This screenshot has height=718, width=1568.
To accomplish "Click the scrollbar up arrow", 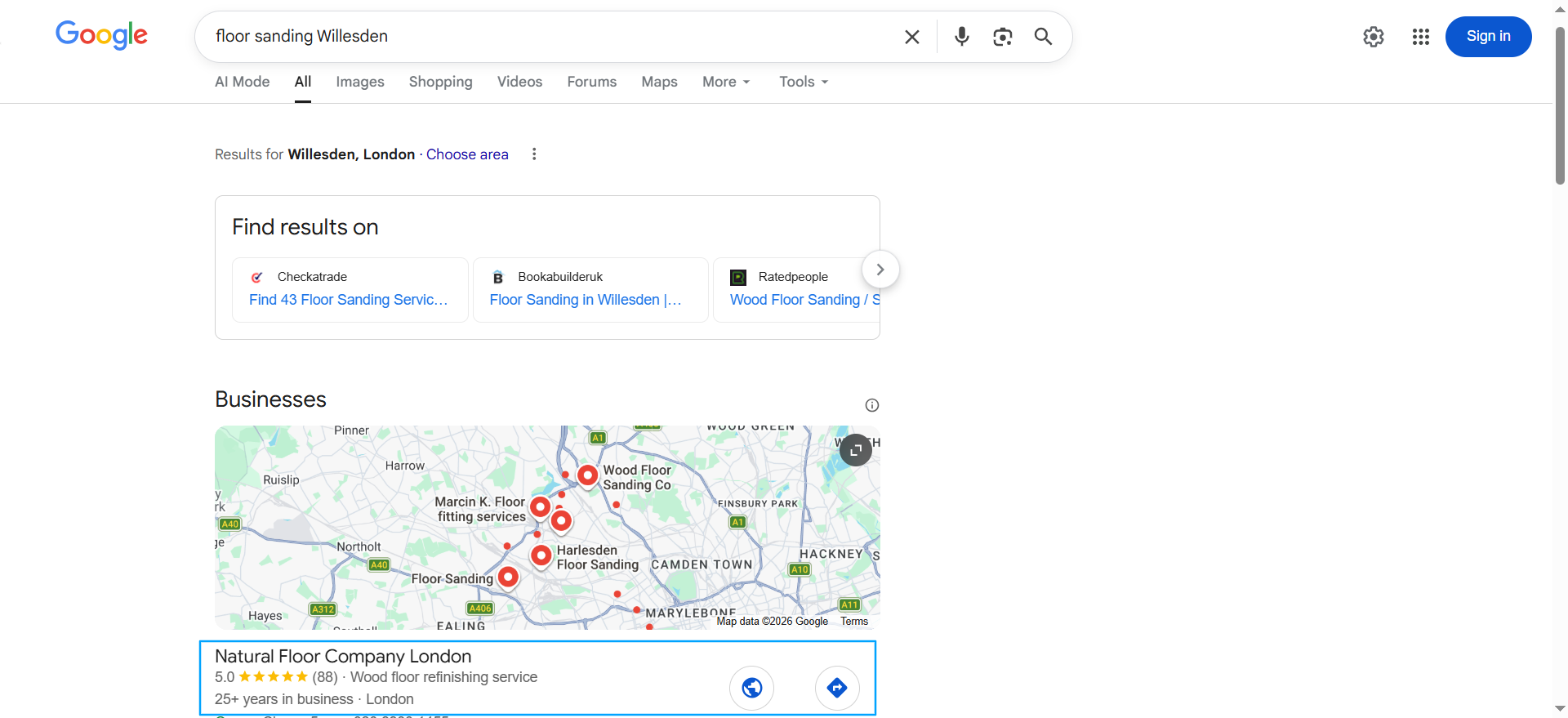I will pyautogui.click(x=1560, y=8).
